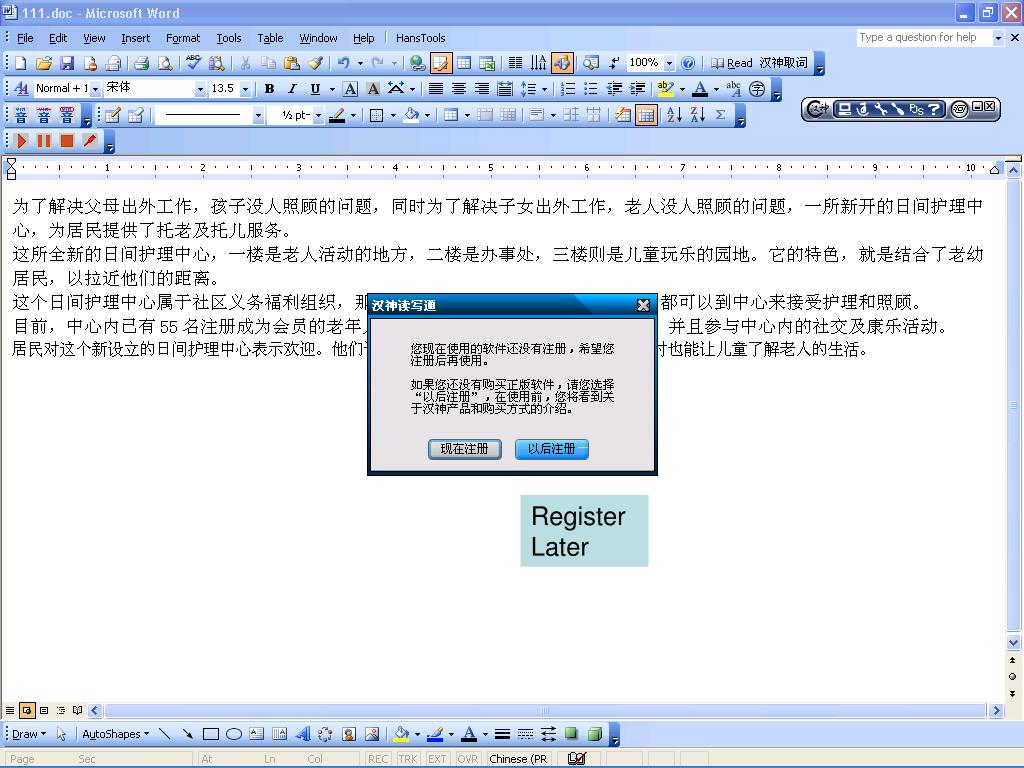Insert WordArt from Drawing toolbar
The height and width of the screenshot is (768, 1024).
(x=302, y=734)
